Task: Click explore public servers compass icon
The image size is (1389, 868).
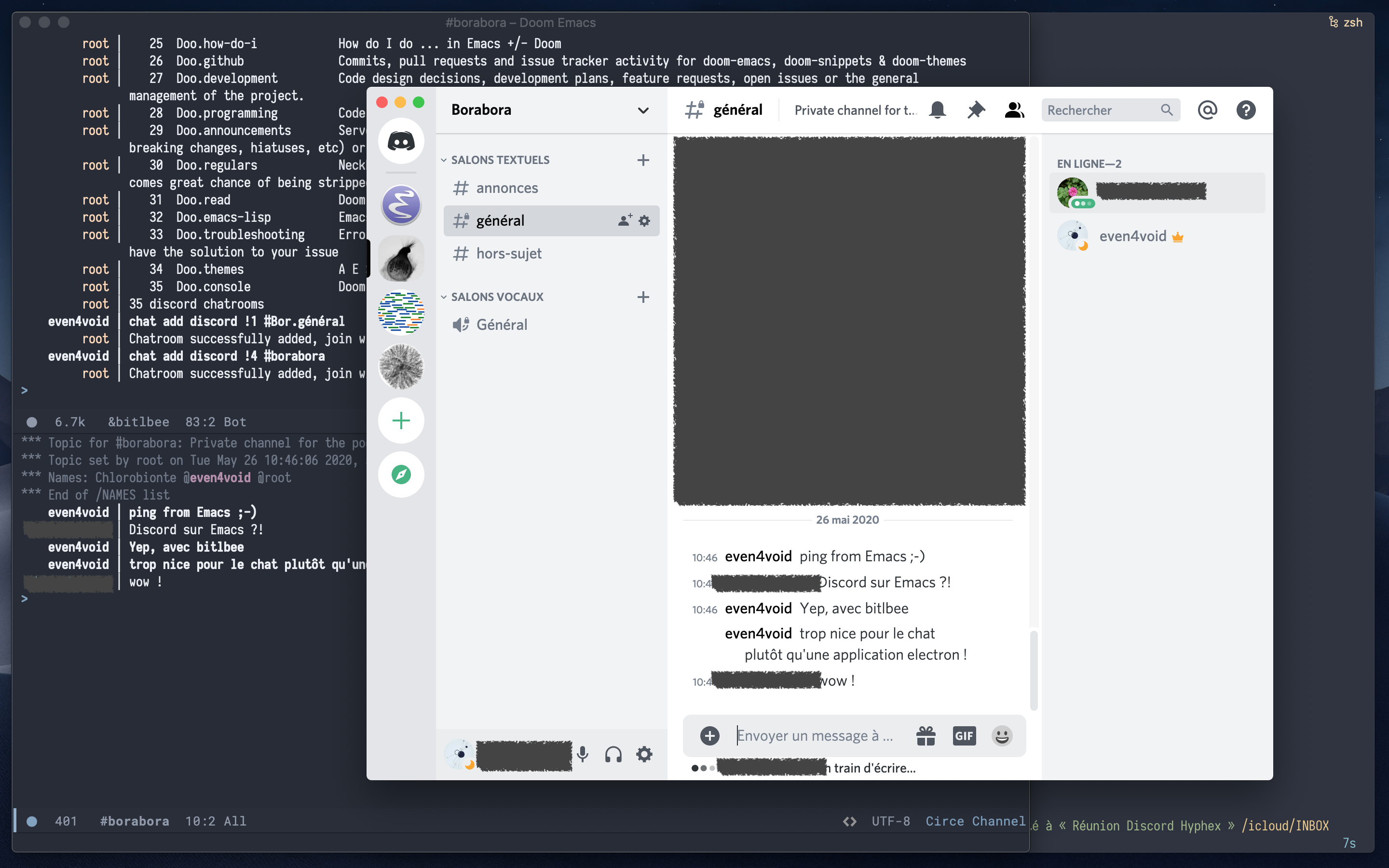Action: click(401, 474)
